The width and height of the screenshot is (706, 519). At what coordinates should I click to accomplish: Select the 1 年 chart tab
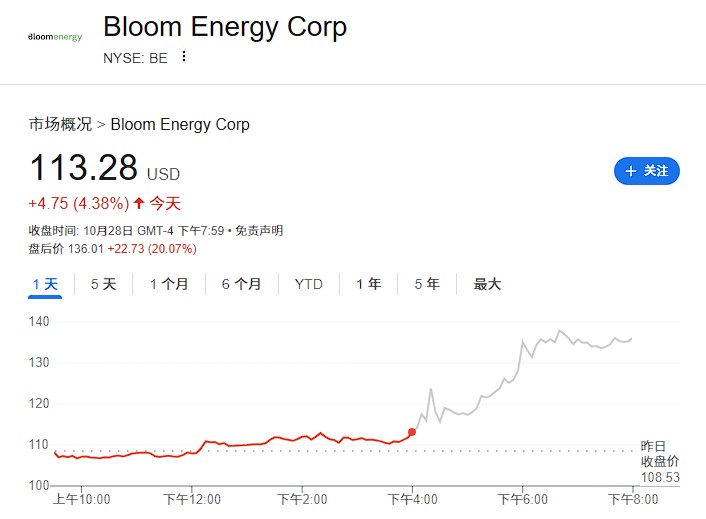coord(369,284)
